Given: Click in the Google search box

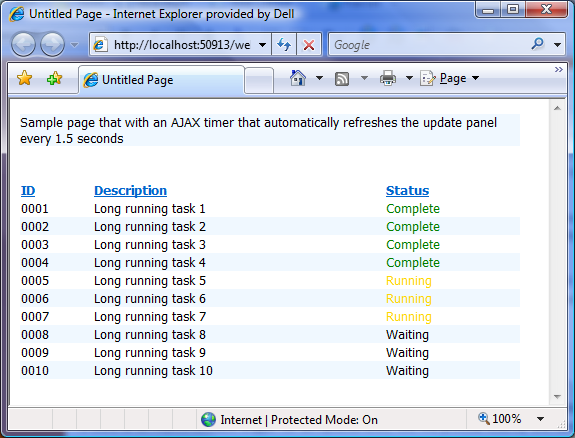Looking at the screenshot, I should [429, 45].
